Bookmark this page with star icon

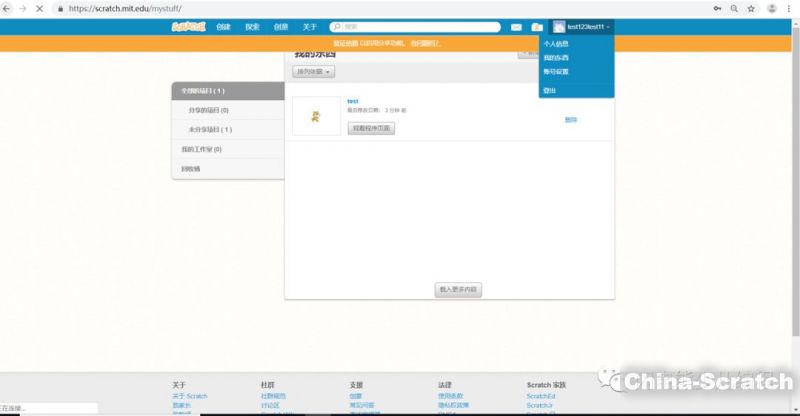(751, 8)
